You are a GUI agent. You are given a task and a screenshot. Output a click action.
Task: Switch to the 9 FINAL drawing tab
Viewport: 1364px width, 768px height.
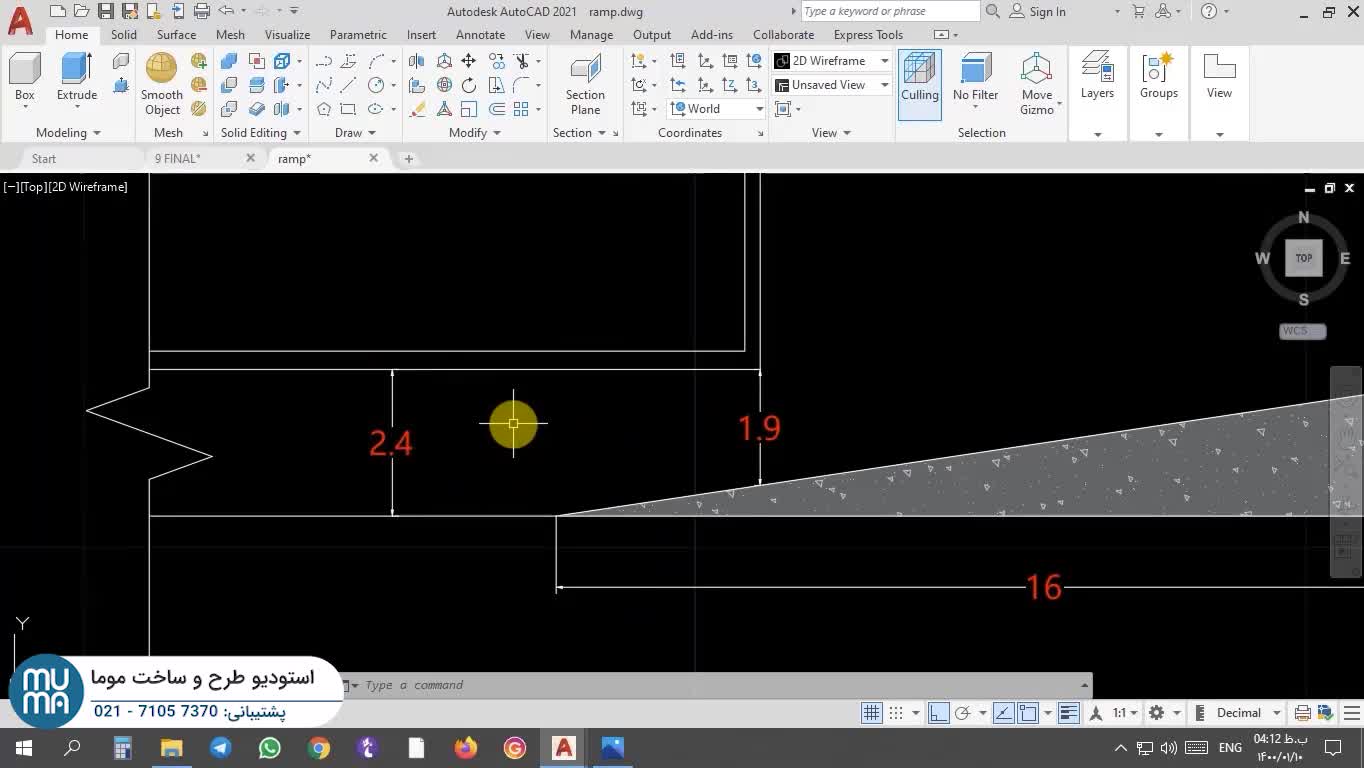point(178,159)
